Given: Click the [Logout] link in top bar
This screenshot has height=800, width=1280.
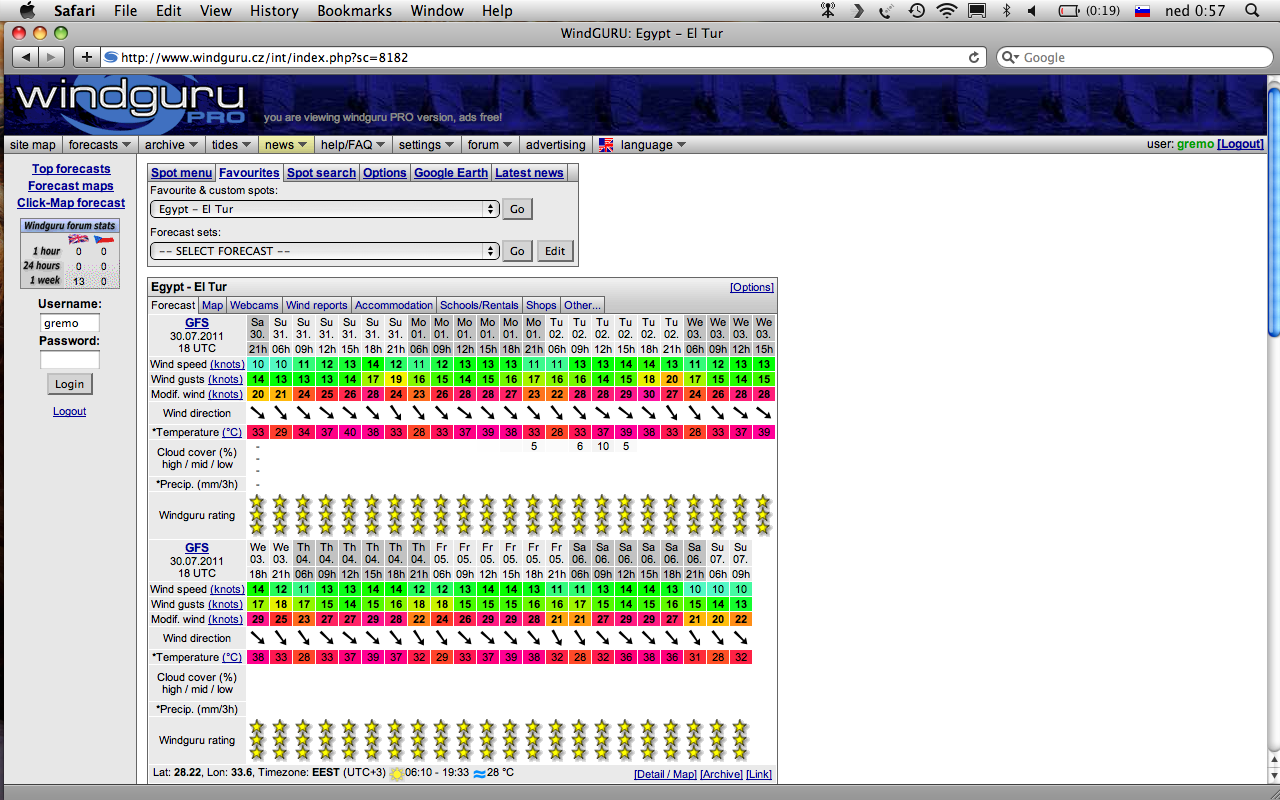Looking at the screenshot, I should tap(1240, 144).
